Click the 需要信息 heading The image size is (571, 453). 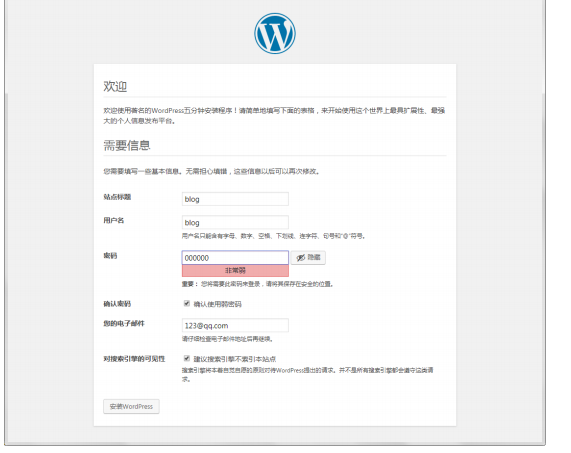point(127,145)
